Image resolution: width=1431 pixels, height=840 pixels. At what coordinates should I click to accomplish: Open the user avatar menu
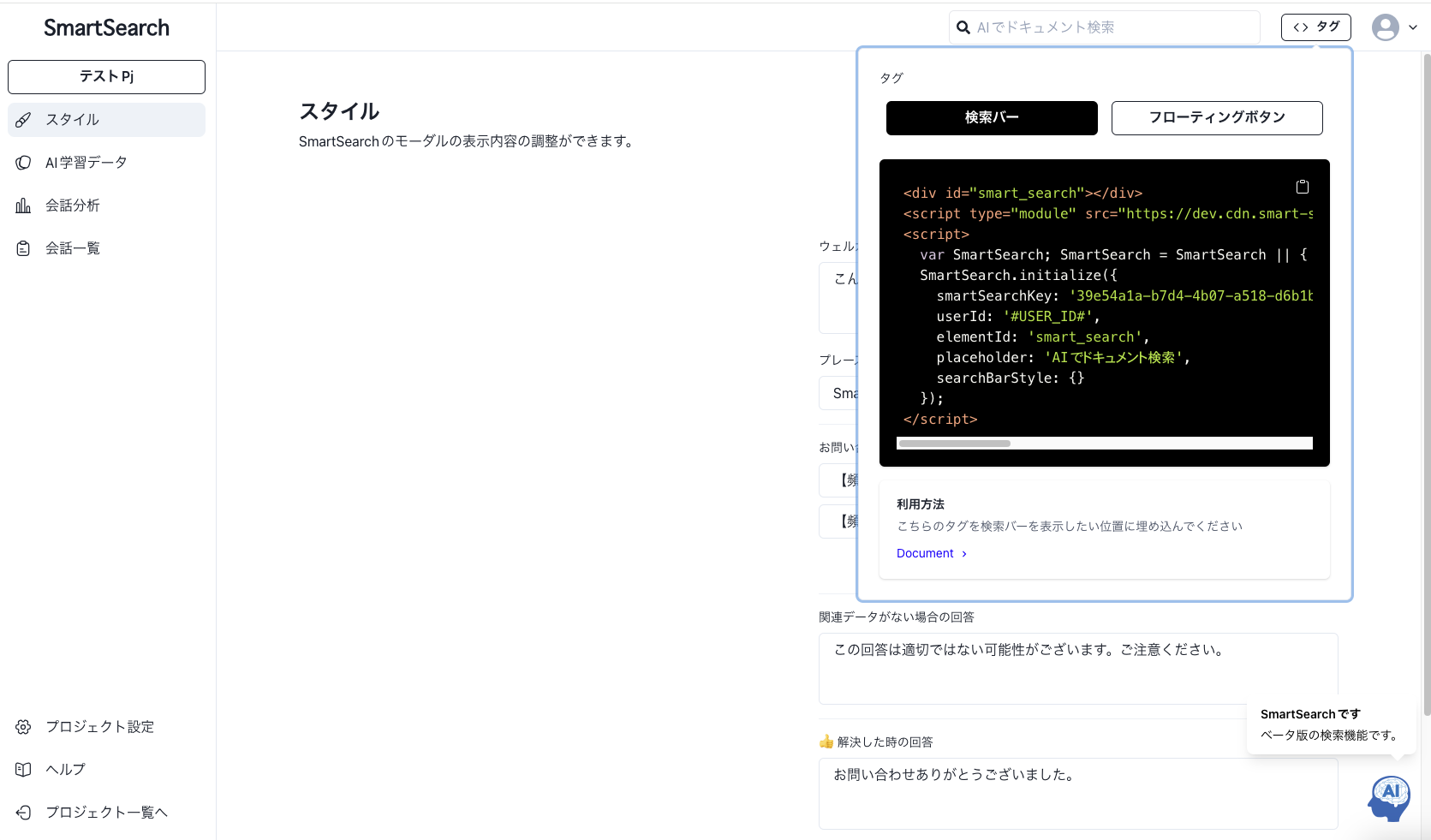[1386, 27]
